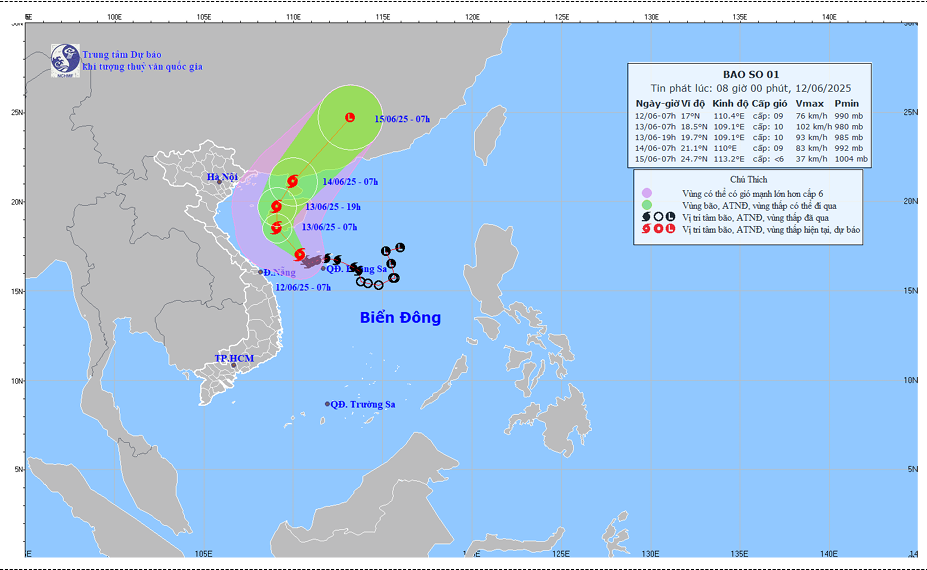Screen dimensions: 927x570
Task: Click the Biển Đông sea label
Action: (x=400, y=318)
